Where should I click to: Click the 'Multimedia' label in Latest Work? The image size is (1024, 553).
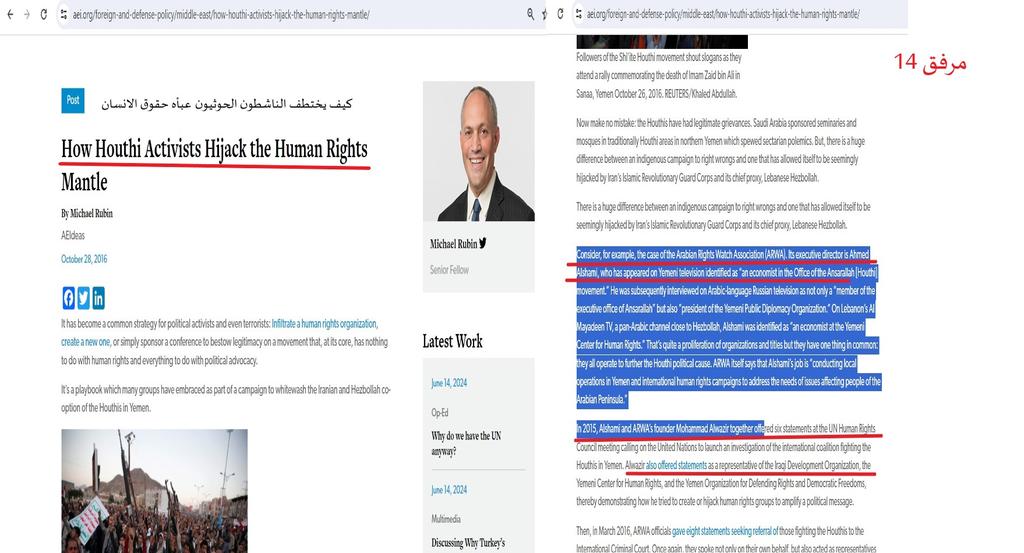point(446,519)
